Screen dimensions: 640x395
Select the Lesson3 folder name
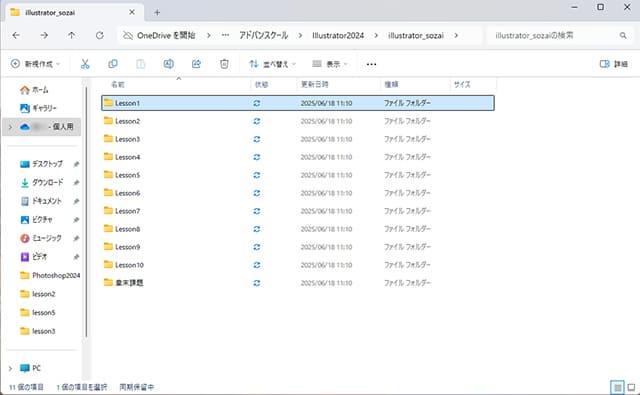tap(127, 139)
